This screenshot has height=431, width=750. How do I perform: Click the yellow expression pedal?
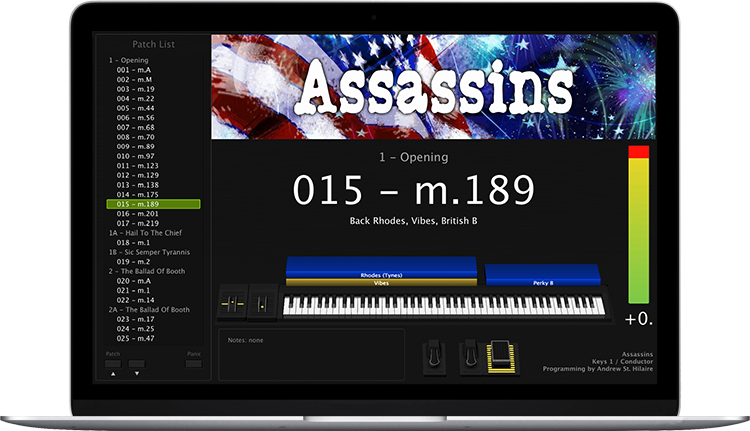(x=501, y=357)
